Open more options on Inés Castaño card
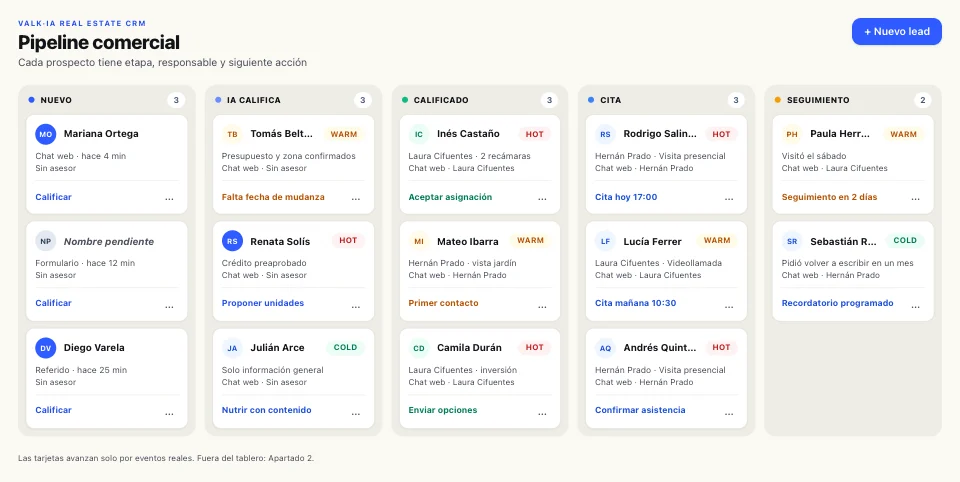Image resolution: width=960 pixels, height=482 pixels. point(542,198)
